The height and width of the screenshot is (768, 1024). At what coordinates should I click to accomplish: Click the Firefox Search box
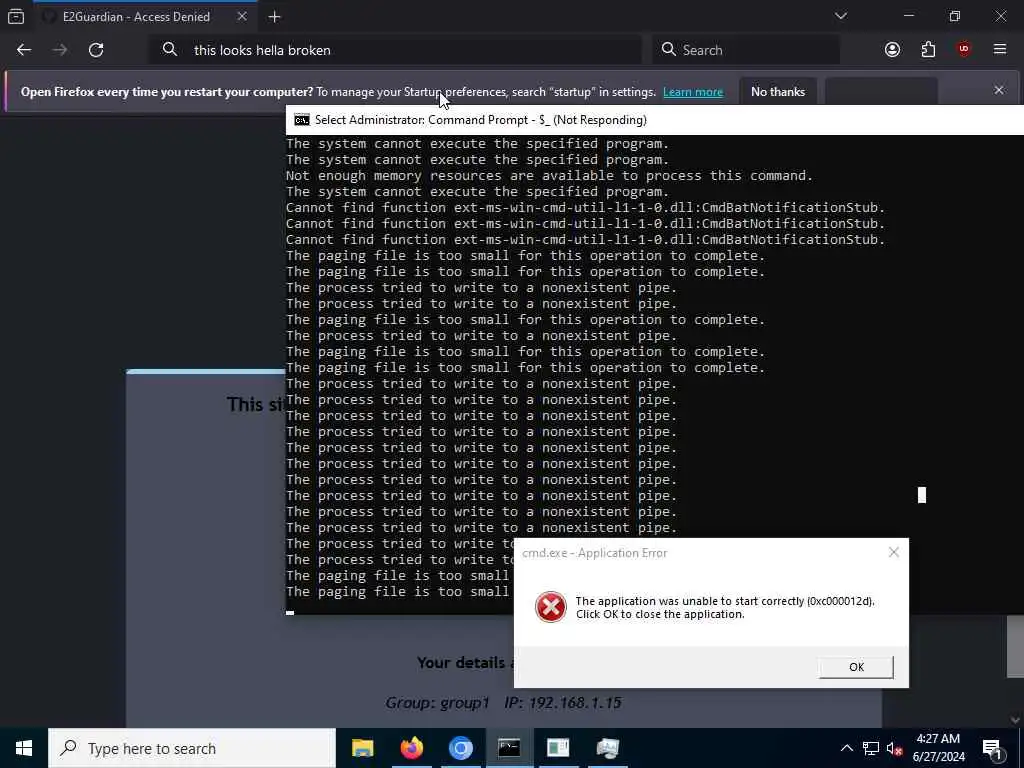(x=746, y=50)
